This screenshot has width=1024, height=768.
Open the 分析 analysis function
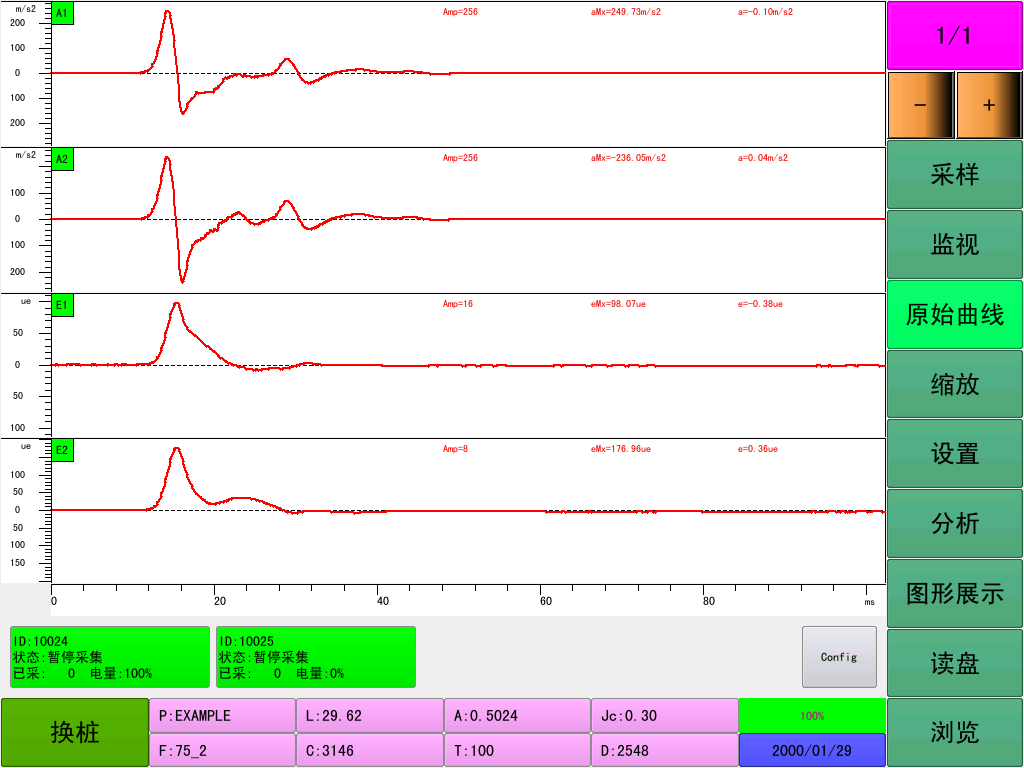[955, 523]
